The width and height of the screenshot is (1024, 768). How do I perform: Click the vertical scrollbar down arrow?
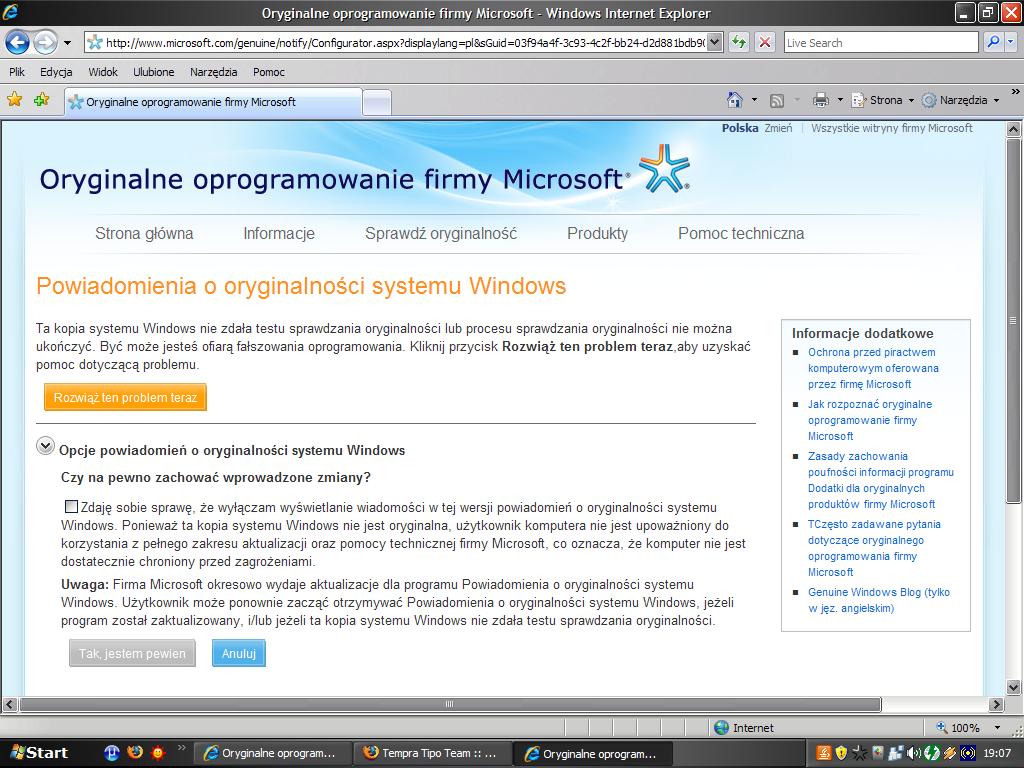tap(1014, 686)
